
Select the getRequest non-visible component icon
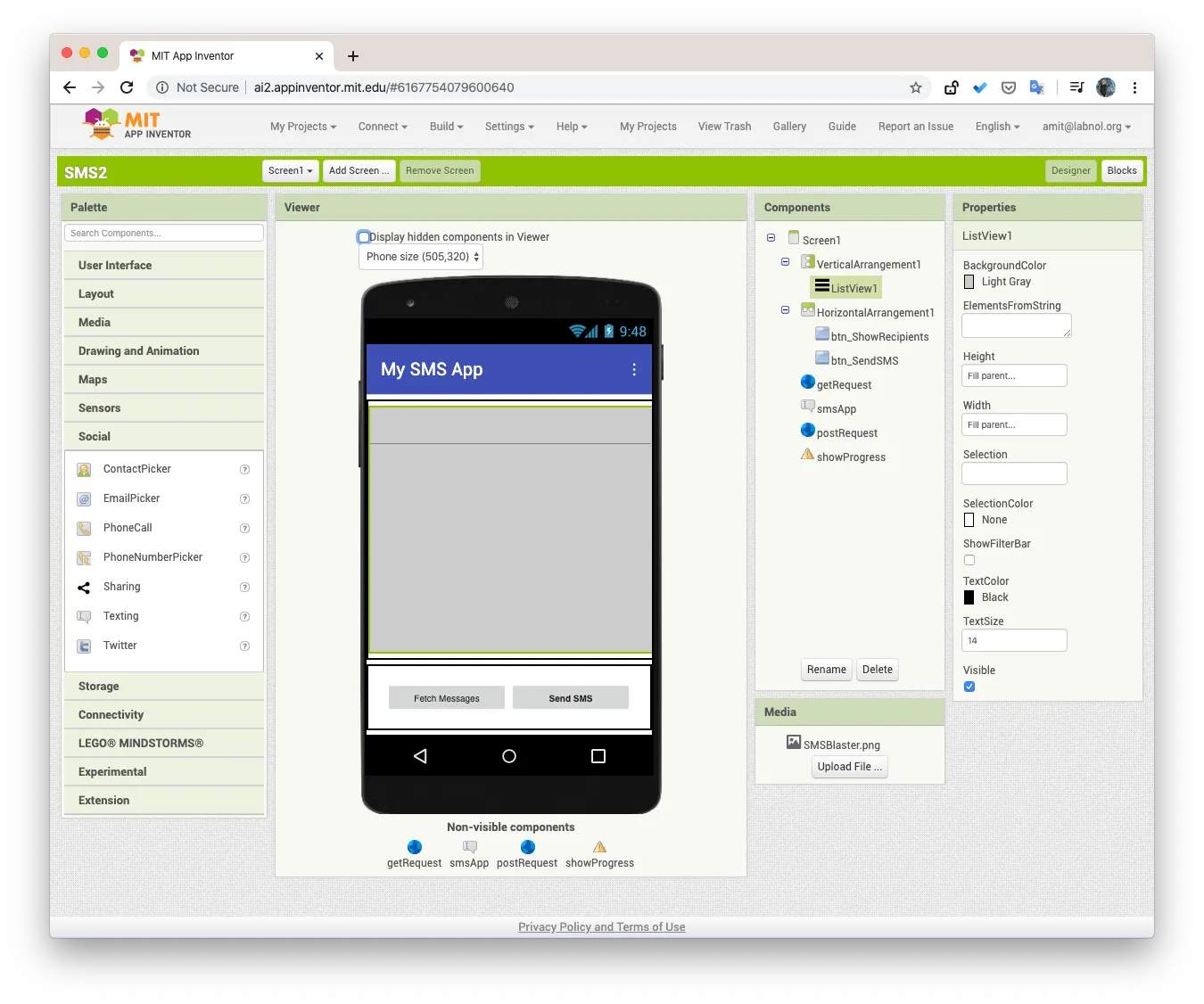tap(413, 847)
